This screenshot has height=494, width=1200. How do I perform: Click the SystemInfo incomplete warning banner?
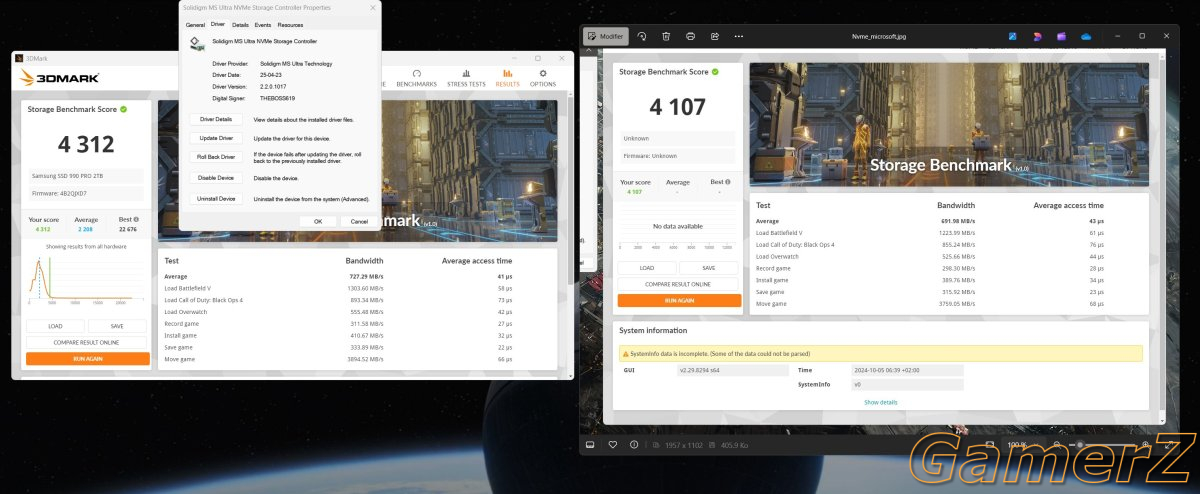click(880, 353)
